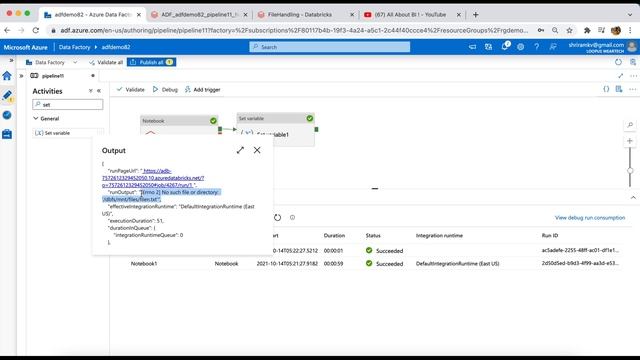This screenshot has width=640, height=360.
Task: Expand the left hub sidebar with the chevrons
Action: pos(11,60)
